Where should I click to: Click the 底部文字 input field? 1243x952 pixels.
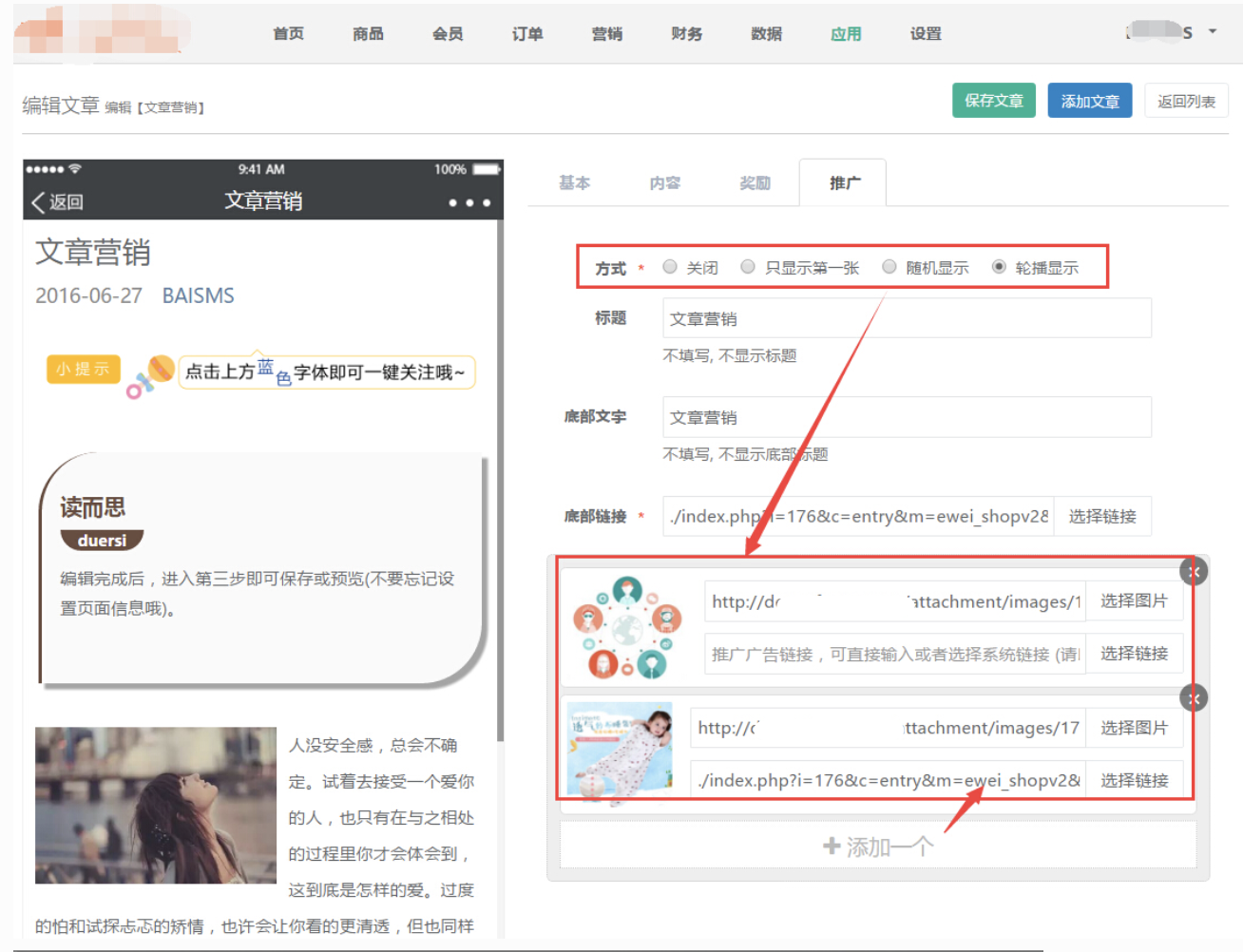(x=907, y=417)
